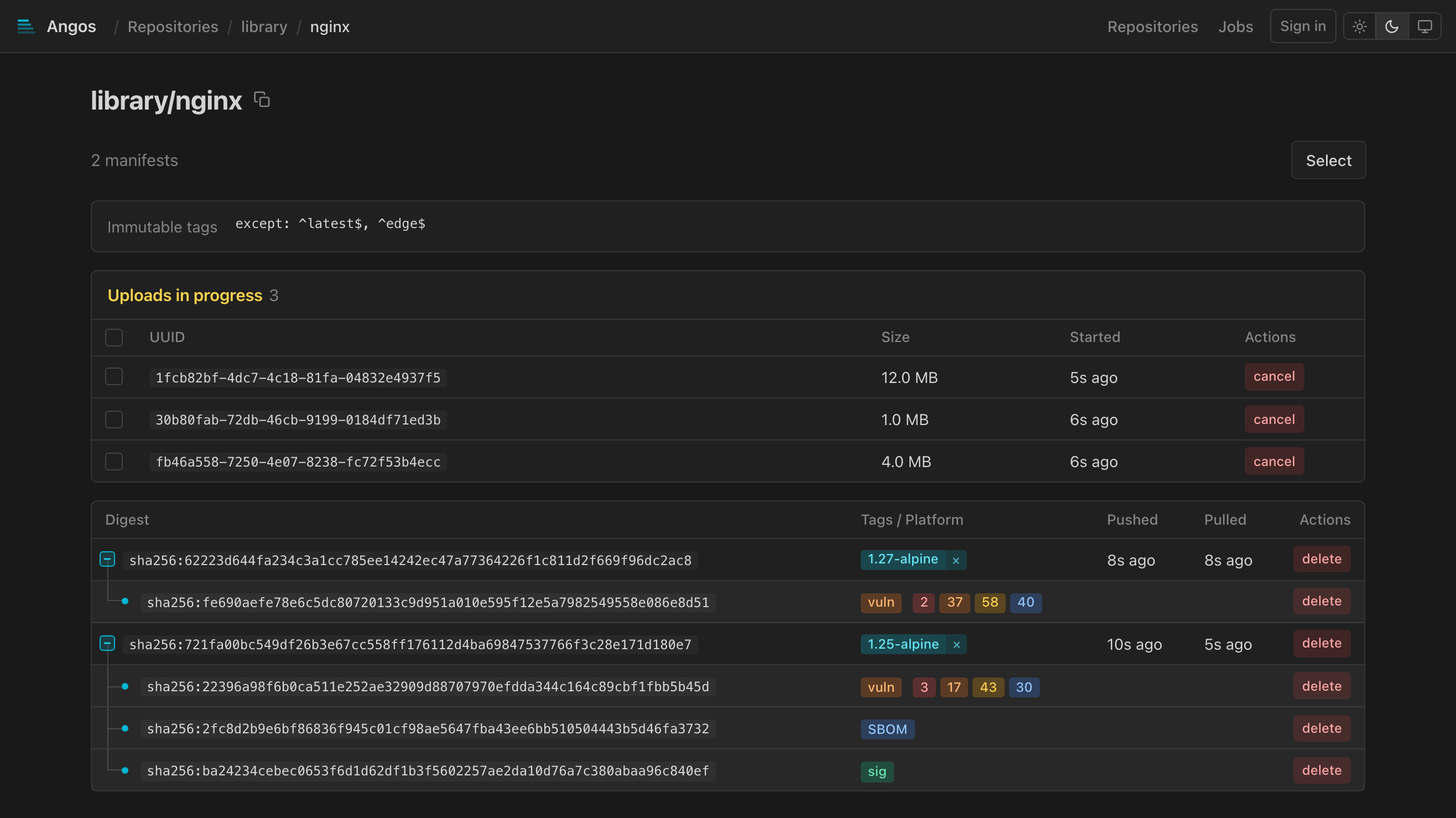Check the upload fb46a558-7250 row checkbox

tap(114, 461)
